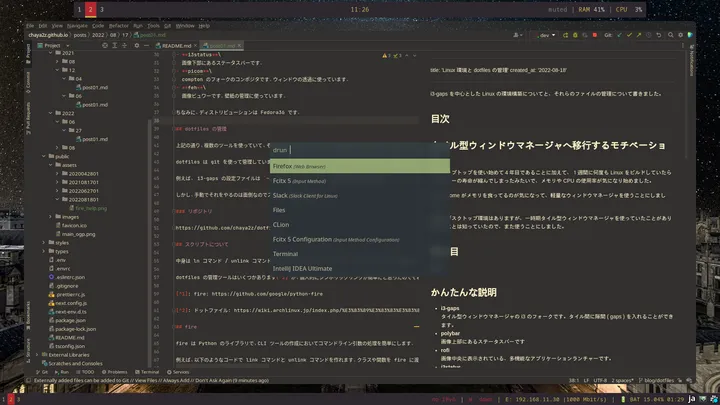Screen dimensions: 720x405
Task: Select package.json in project tree
Action: point(67,321)
